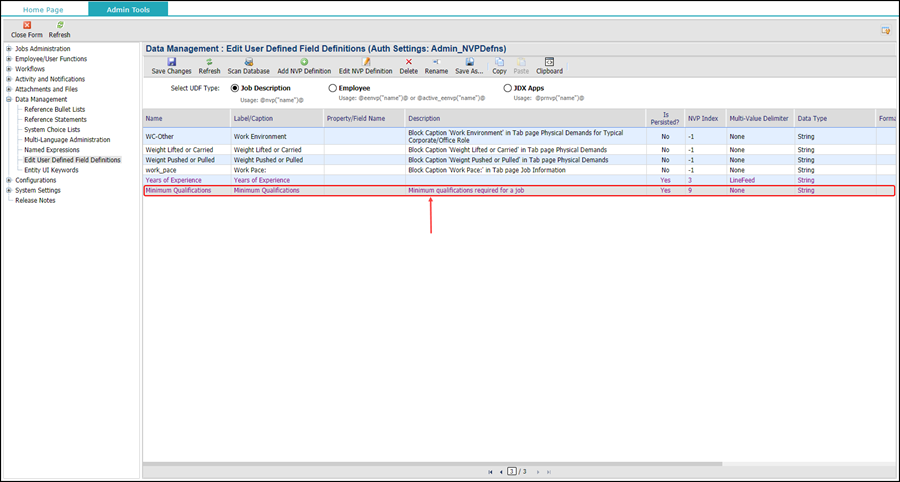Click the Save Changes toolbar icon

coord(171,62)
